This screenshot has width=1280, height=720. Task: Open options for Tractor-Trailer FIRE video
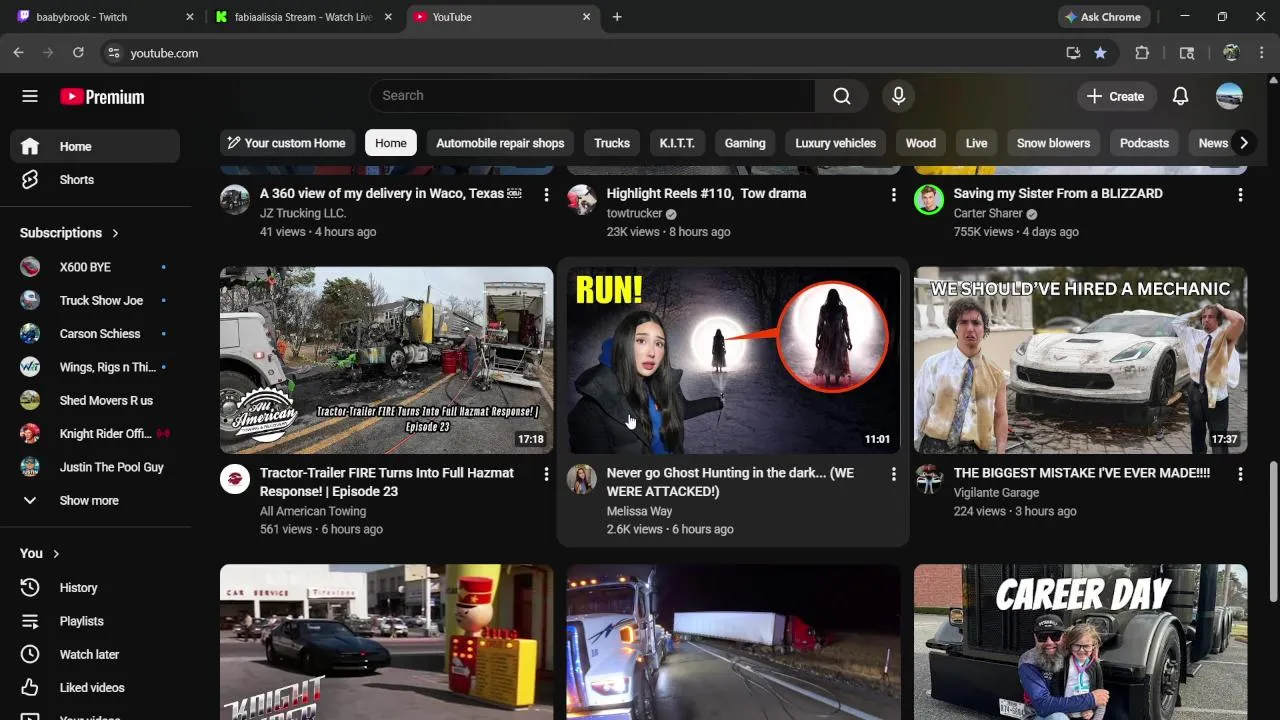click(546, 474)
